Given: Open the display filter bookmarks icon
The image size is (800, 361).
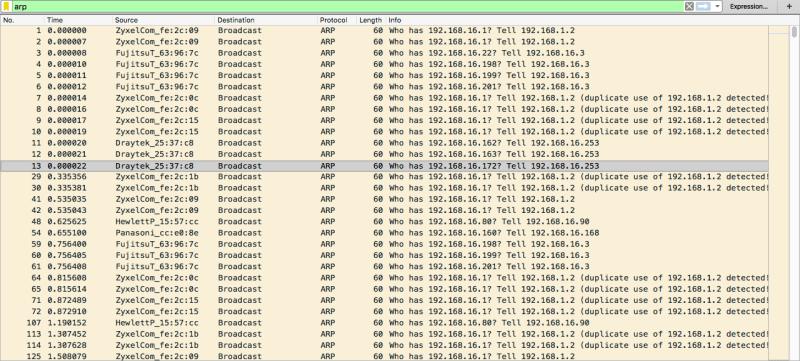Looking at the screenshot, I should (7, 7).
